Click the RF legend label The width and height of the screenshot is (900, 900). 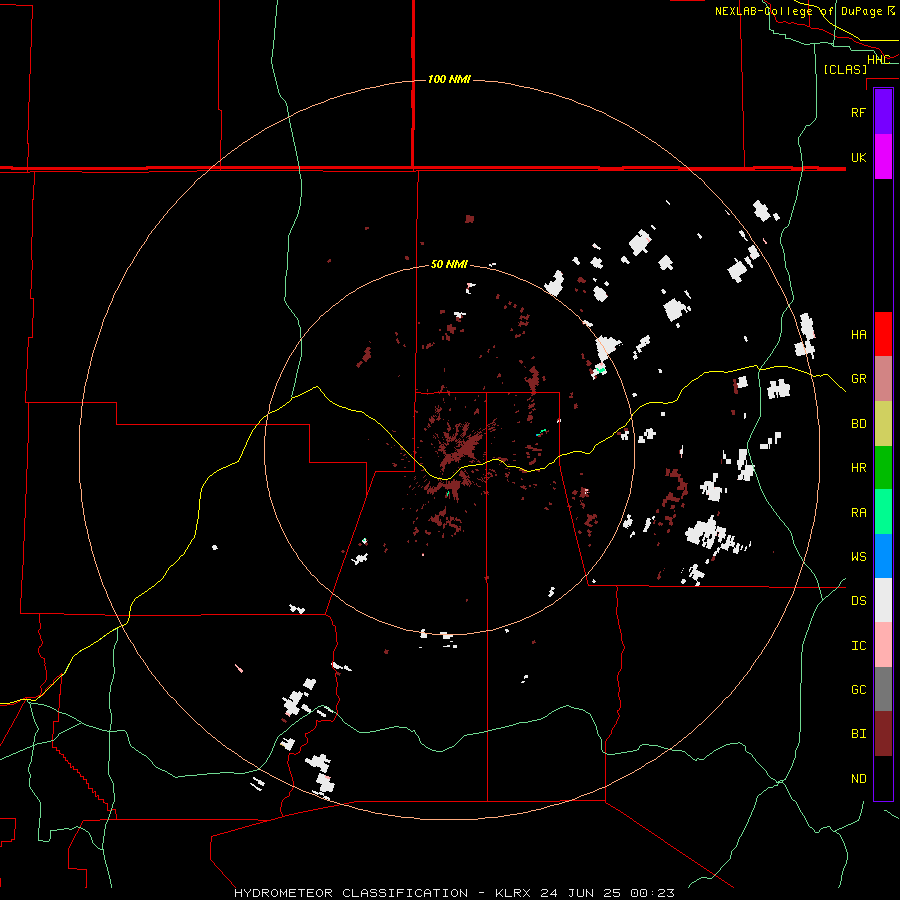point(858,112)
